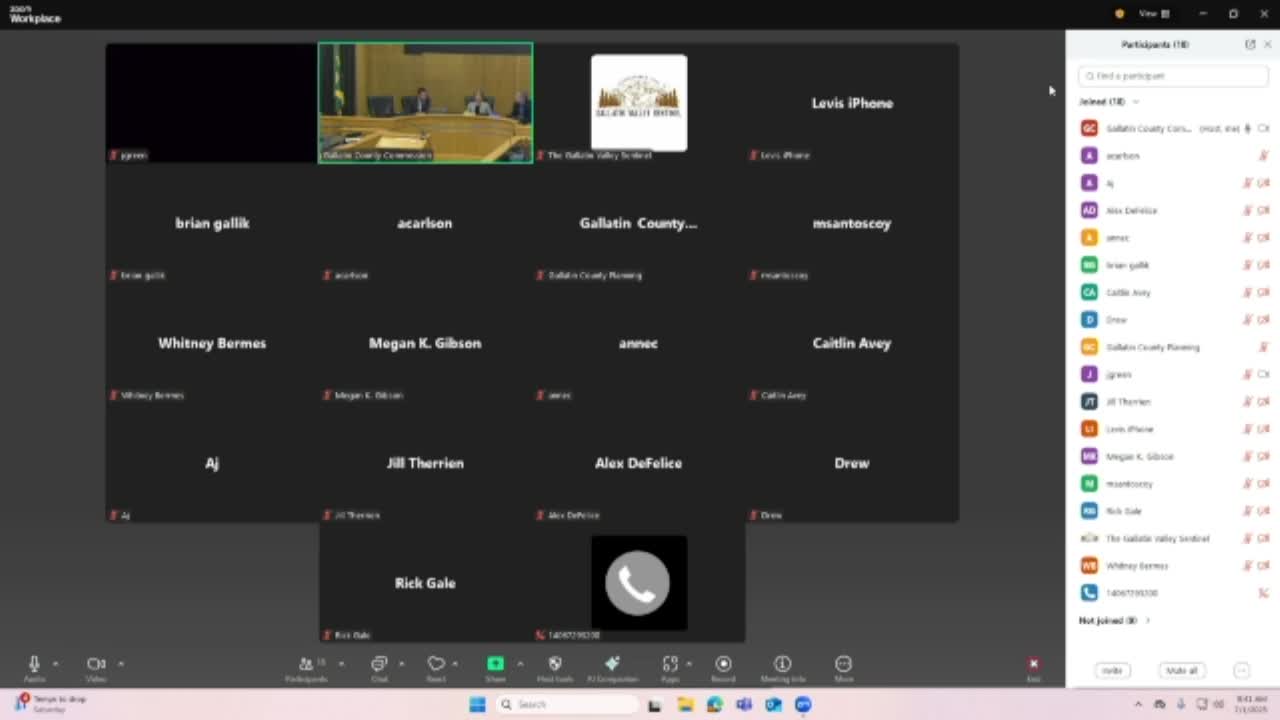This screenshot has height=720, width=1280.
Task: Toggle the muted microphone icon for Caitlin Avey row
Action: (1248, 293)
